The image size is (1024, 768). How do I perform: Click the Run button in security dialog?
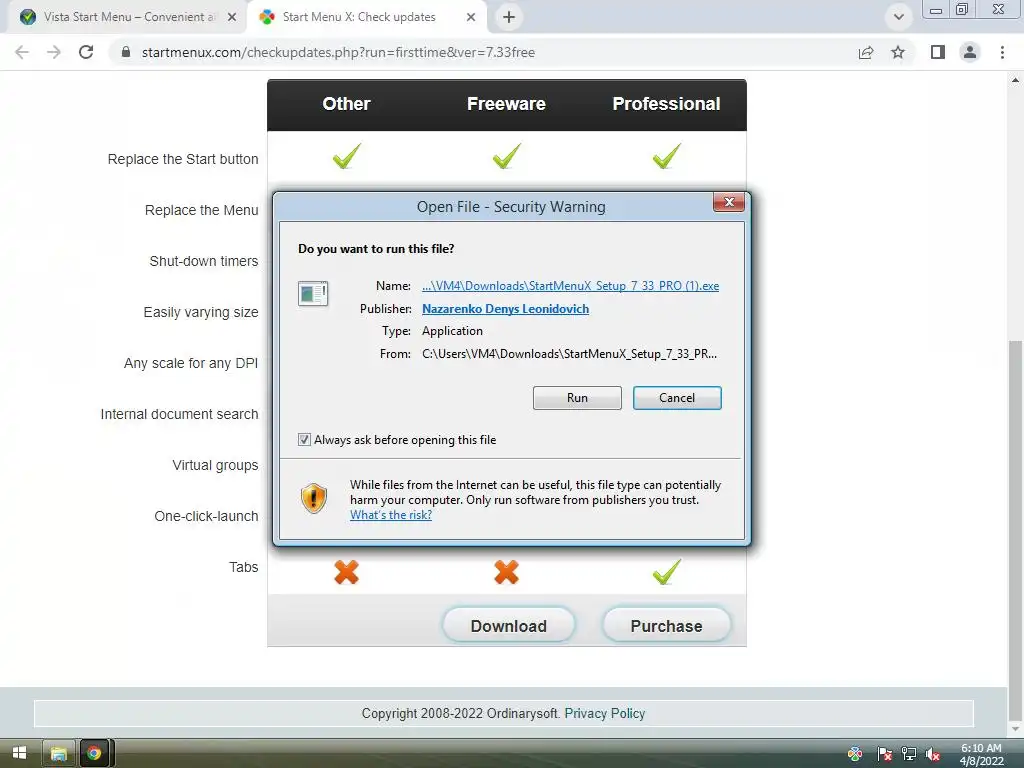pos(577,398)
